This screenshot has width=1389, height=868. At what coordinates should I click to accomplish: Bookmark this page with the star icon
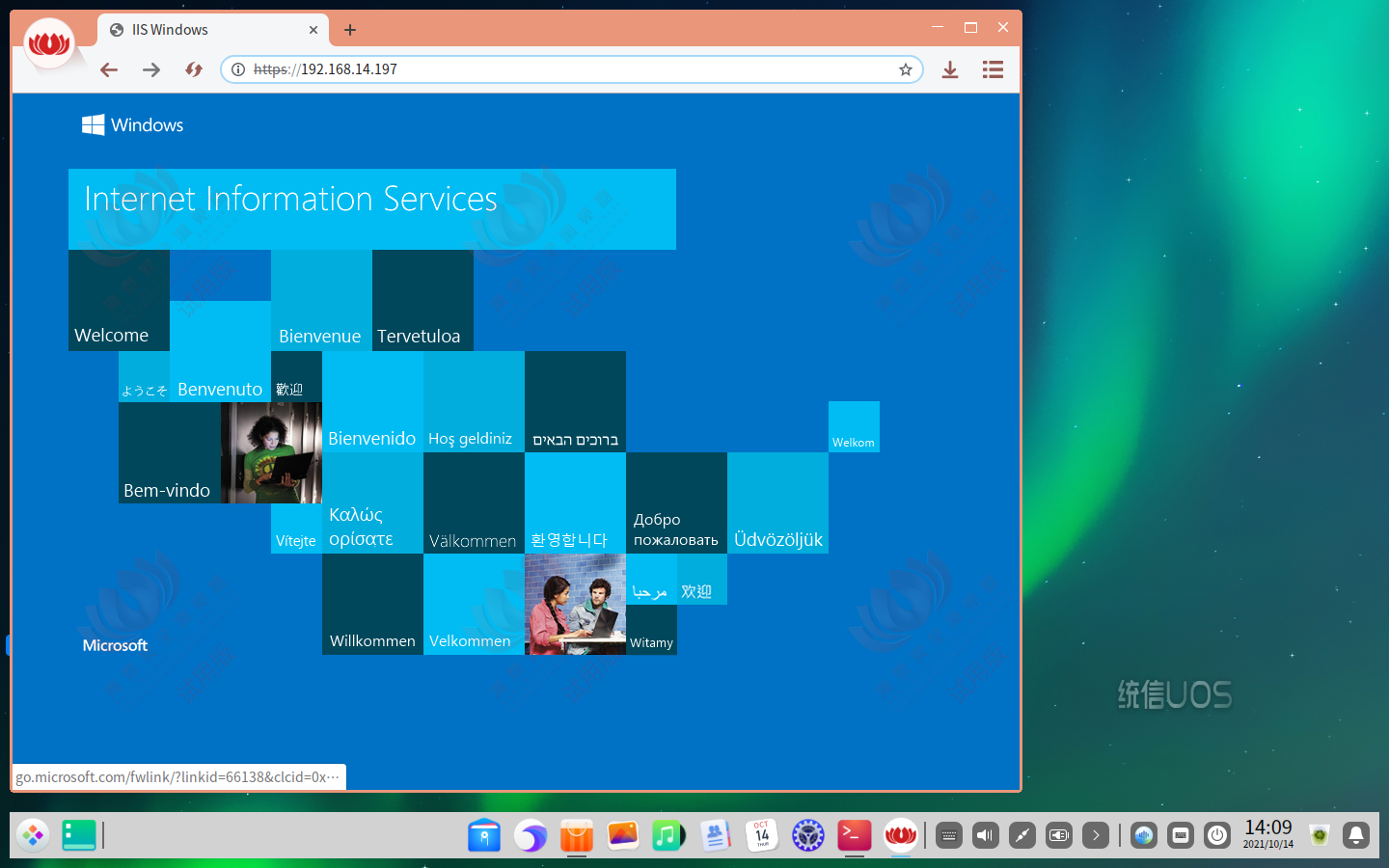(906, 69)
